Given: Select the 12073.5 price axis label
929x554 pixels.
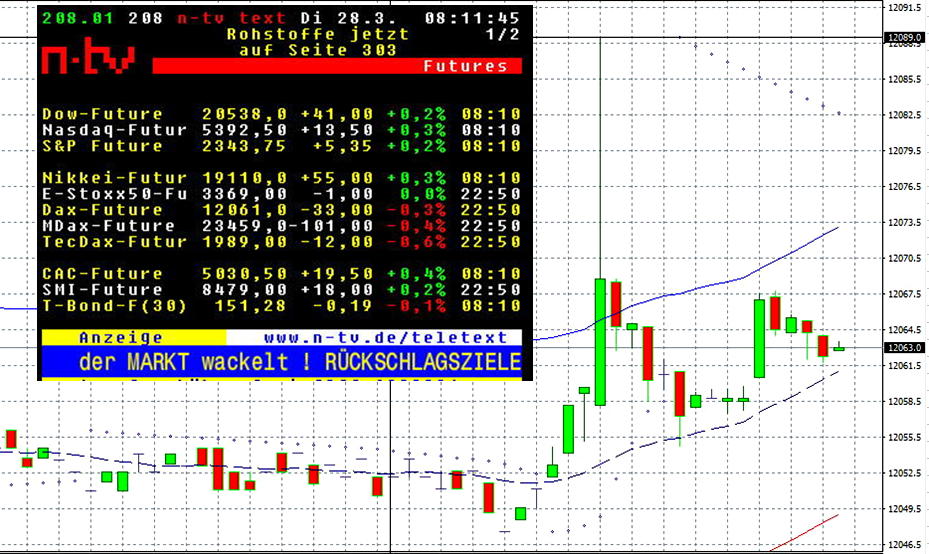Looking at the screenshot, I should pyautogui.click(x=905, y=222).
